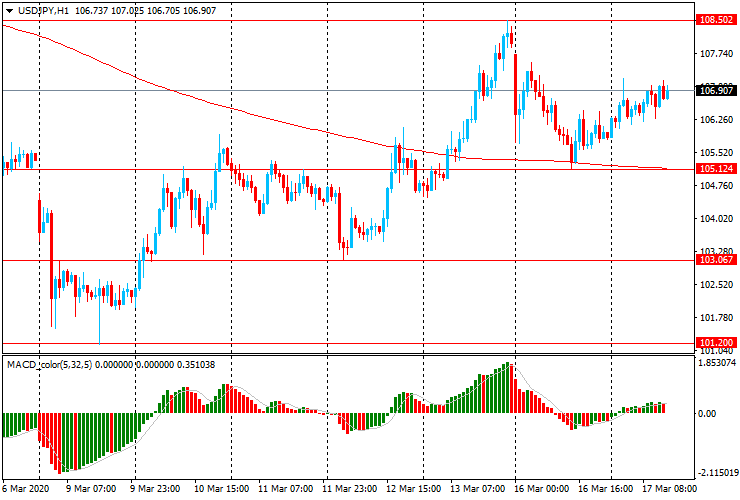Screen dimensions: 740x500
Task: Click the MACD scale minimum -2.115019
Action: click(x=717, y=473)
